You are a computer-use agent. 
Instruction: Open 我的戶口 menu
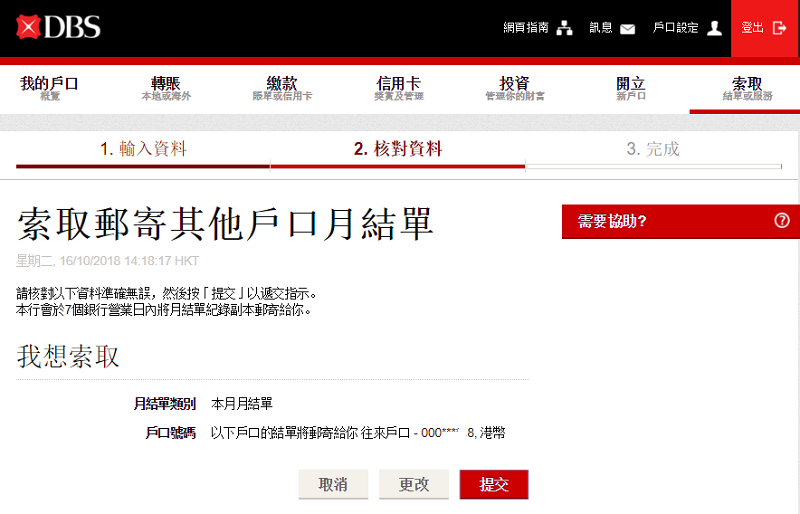(49, 88)
